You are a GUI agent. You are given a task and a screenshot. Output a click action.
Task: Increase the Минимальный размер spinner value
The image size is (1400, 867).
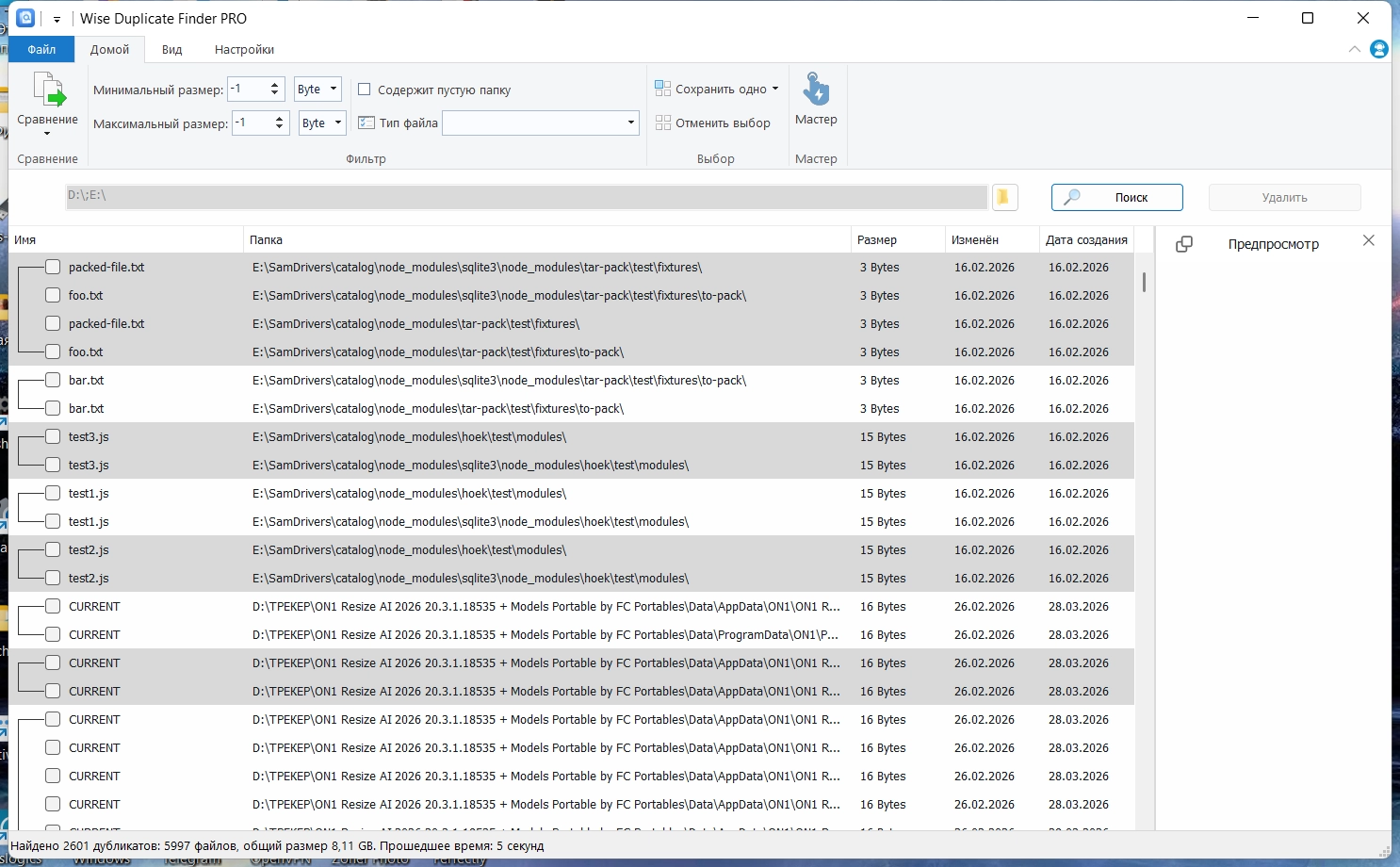(275, 85)
